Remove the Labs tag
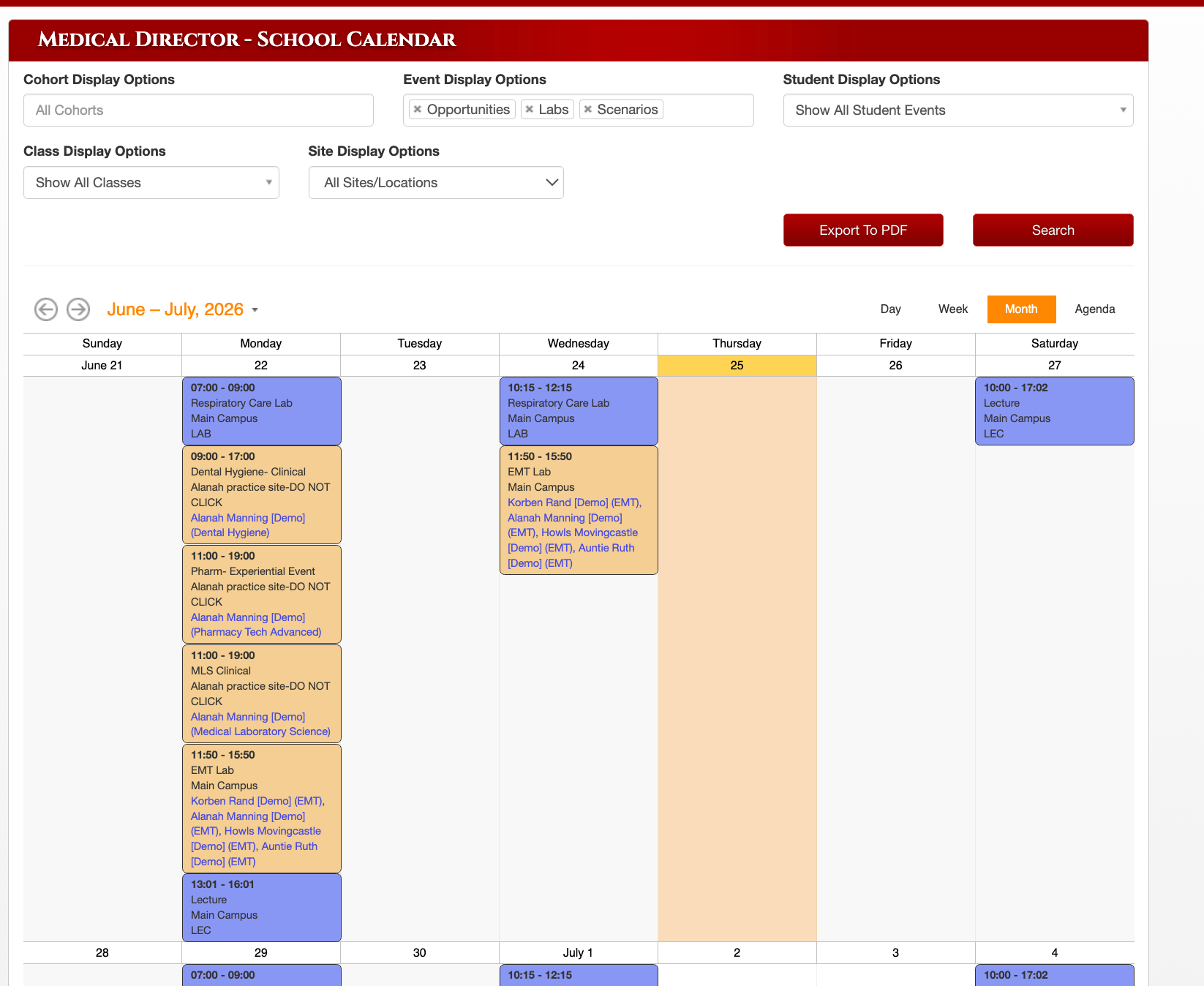 (x=530, y=109)
